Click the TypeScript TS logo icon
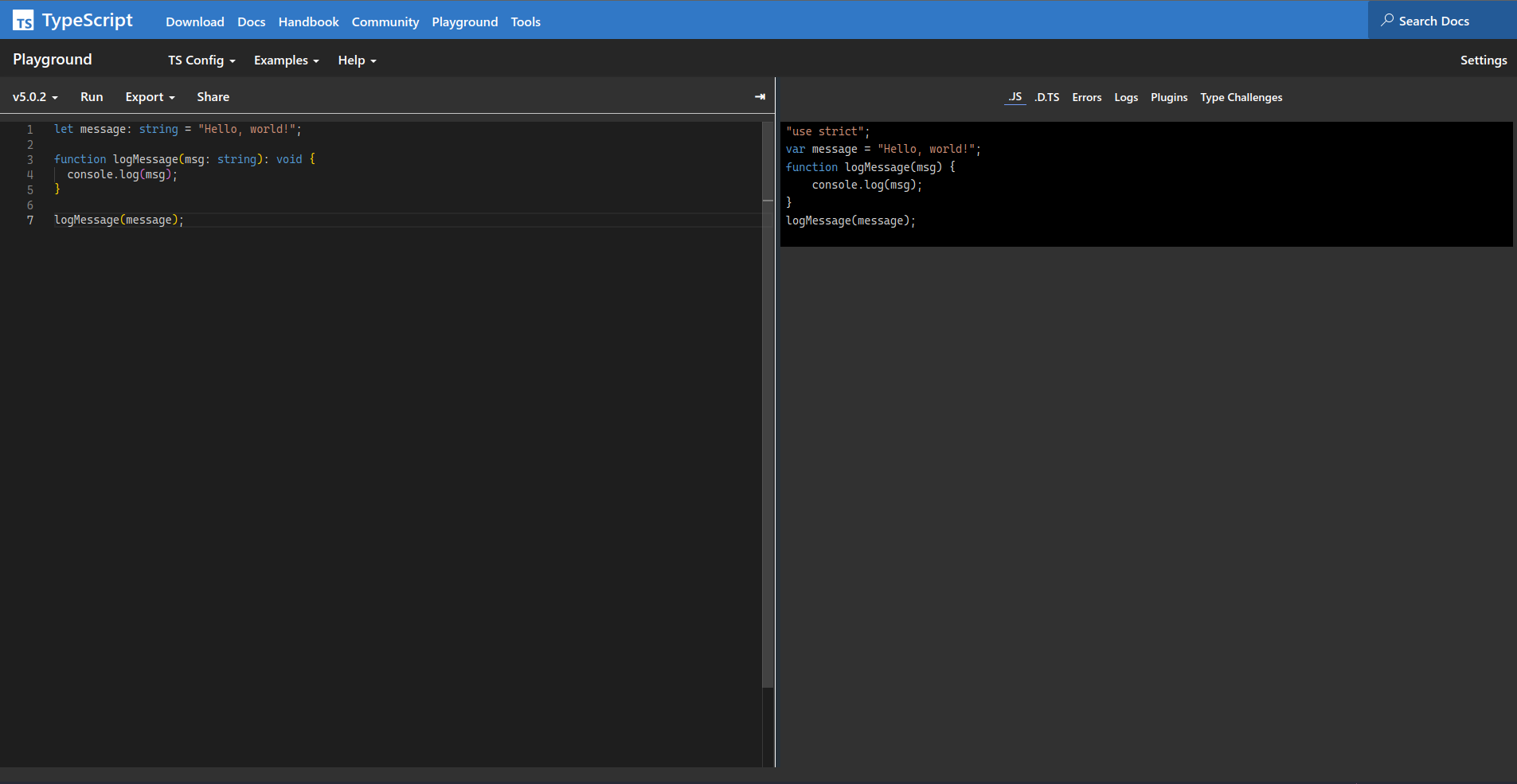This screenshot has height=784, width=1517. pos(23,21)
